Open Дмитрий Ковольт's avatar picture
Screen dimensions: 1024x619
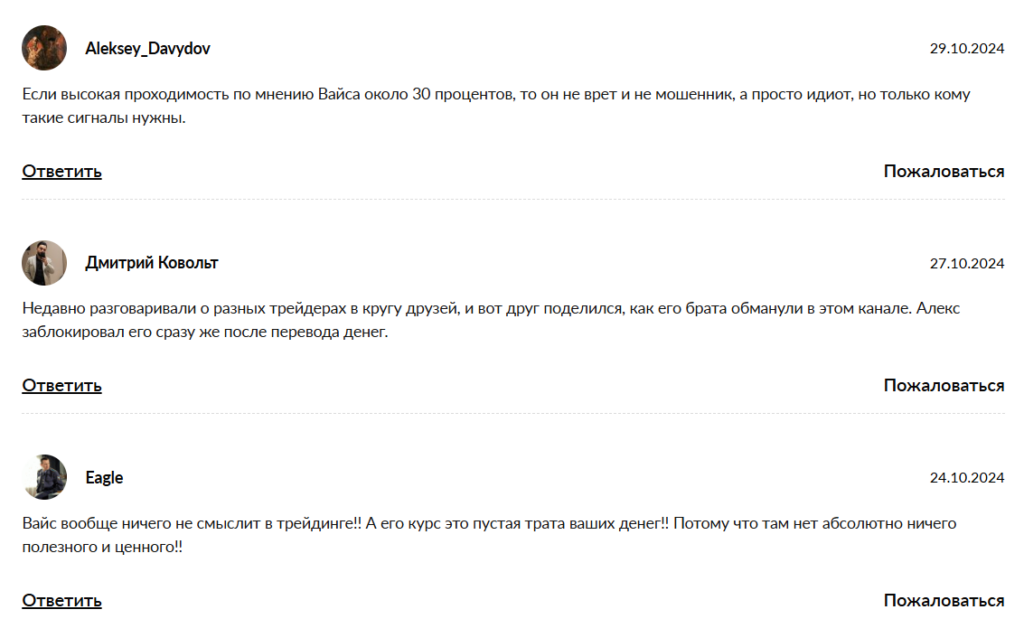44,263
